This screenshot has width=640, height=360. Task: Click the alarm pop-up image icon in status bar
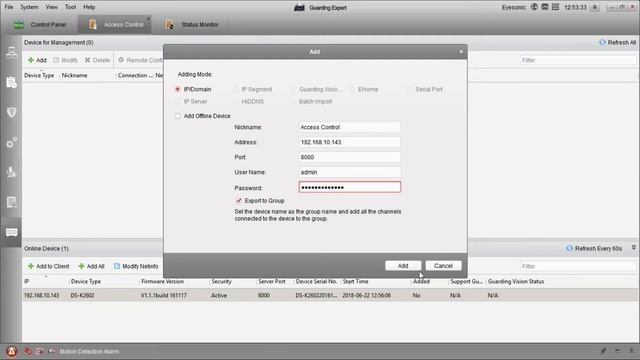click(39, 351)
